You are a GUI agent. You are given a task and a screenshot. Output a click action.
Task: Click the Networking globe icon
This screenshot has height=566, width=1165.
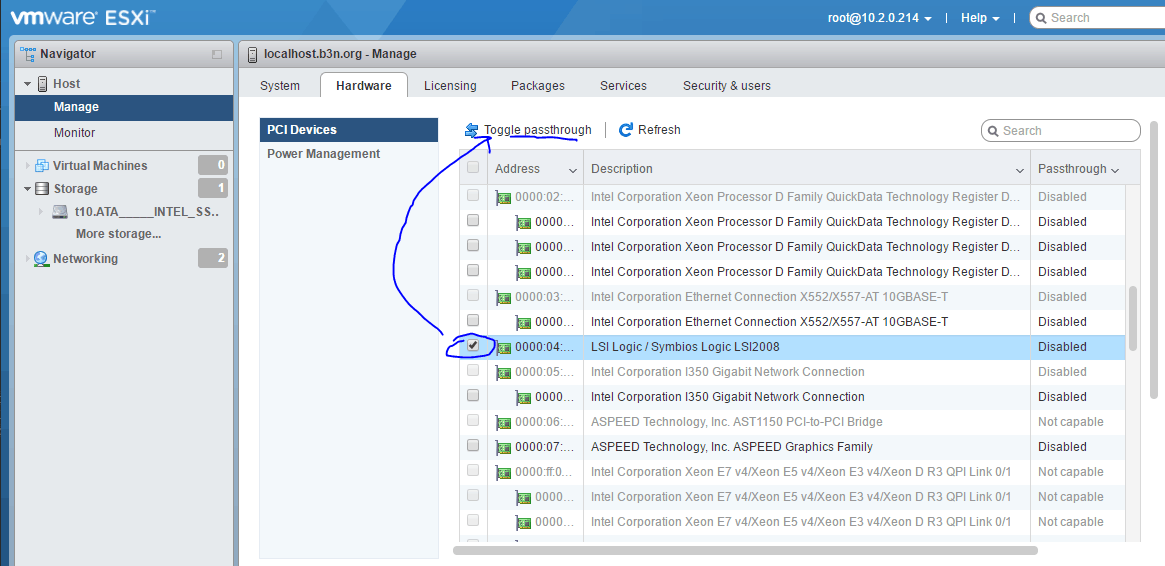42,258
